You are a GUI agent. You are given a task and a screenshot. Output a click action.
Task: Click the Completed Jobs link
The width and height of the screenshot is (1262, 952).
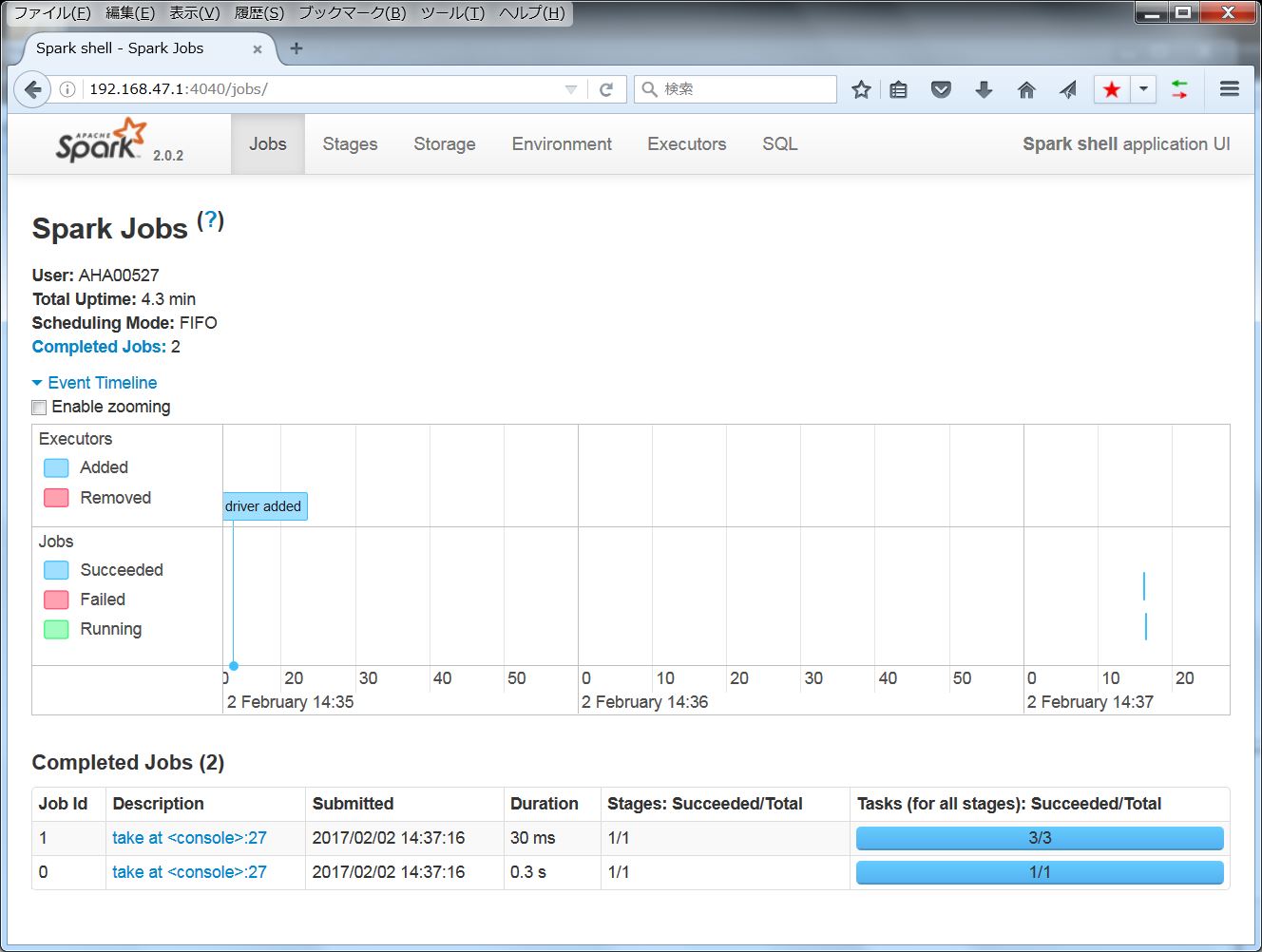pyautogui.click(x=98, y=347)
